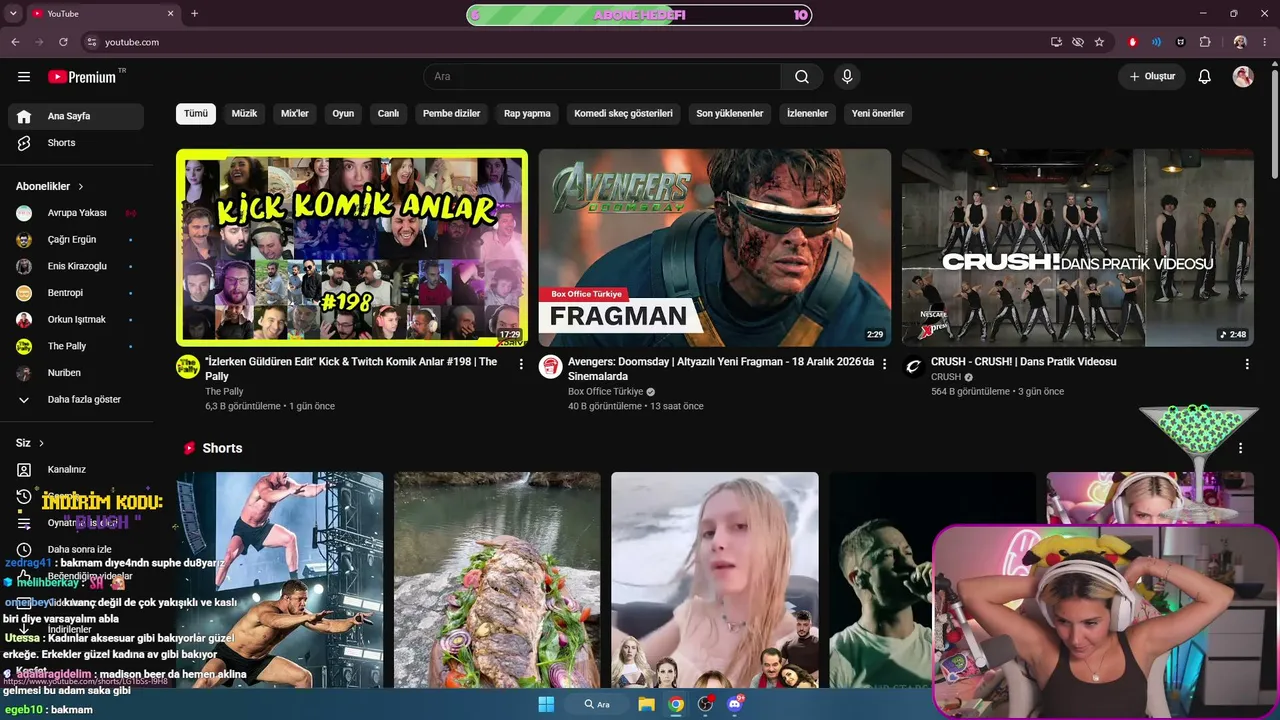Play the CRUSH Dans Pratik Videosu thumbnail
This screenshot has height=720, width=1280.
click(x=1078, y=248)
